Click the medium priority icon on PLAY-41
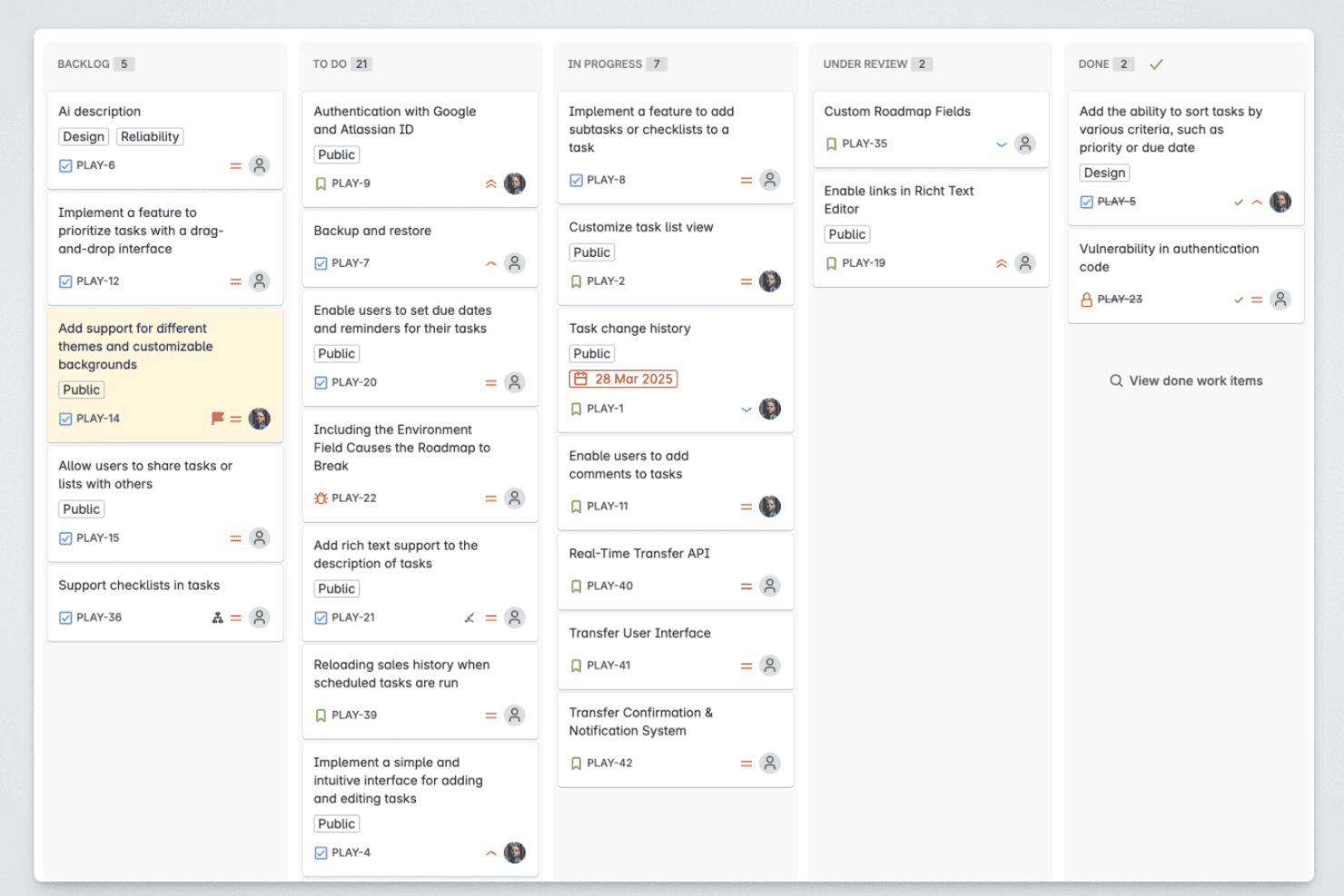Viewport: 1344px width, 896px height. pyautogui.click(x=746, y=666)
